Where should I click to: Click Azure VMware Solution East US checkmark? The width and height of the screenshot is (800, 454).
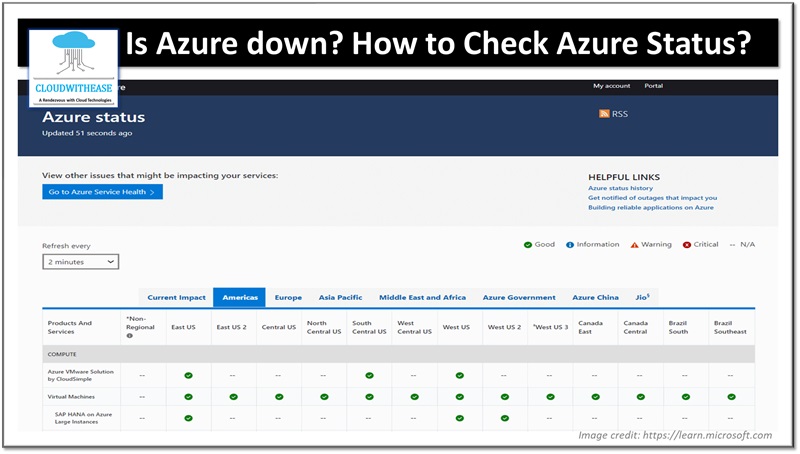coord(188,375)
